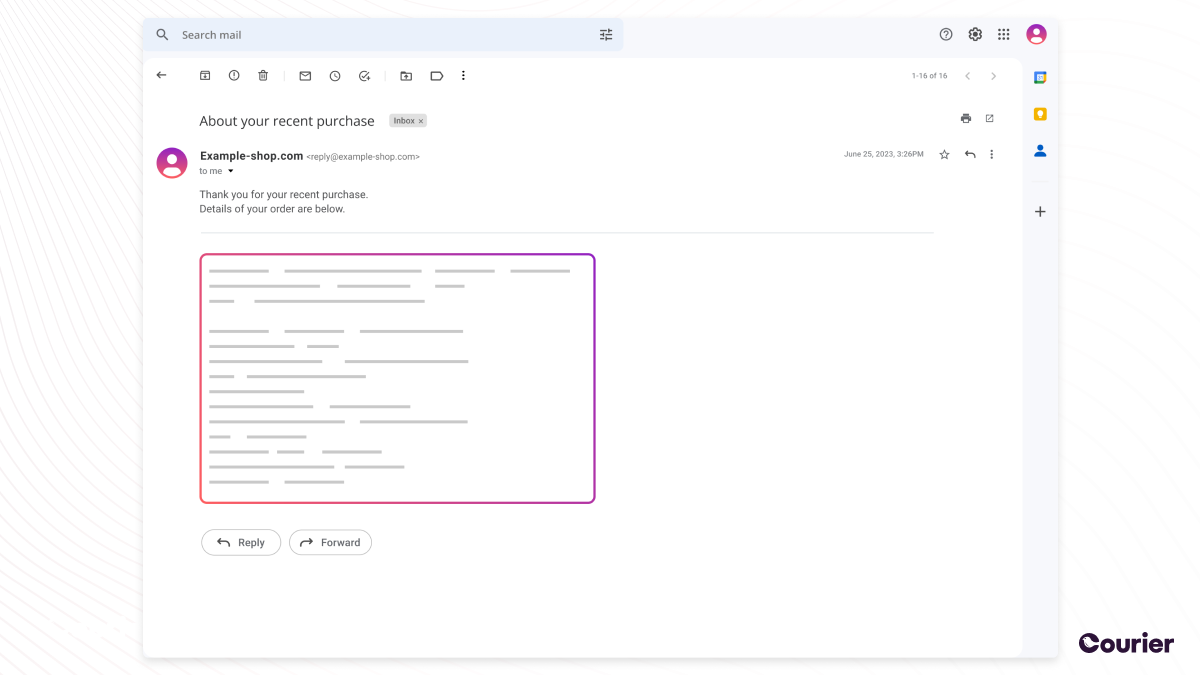Screen dimensions: 1200x675
Task: Open the Google apps grid
Action: point(1003,33)
